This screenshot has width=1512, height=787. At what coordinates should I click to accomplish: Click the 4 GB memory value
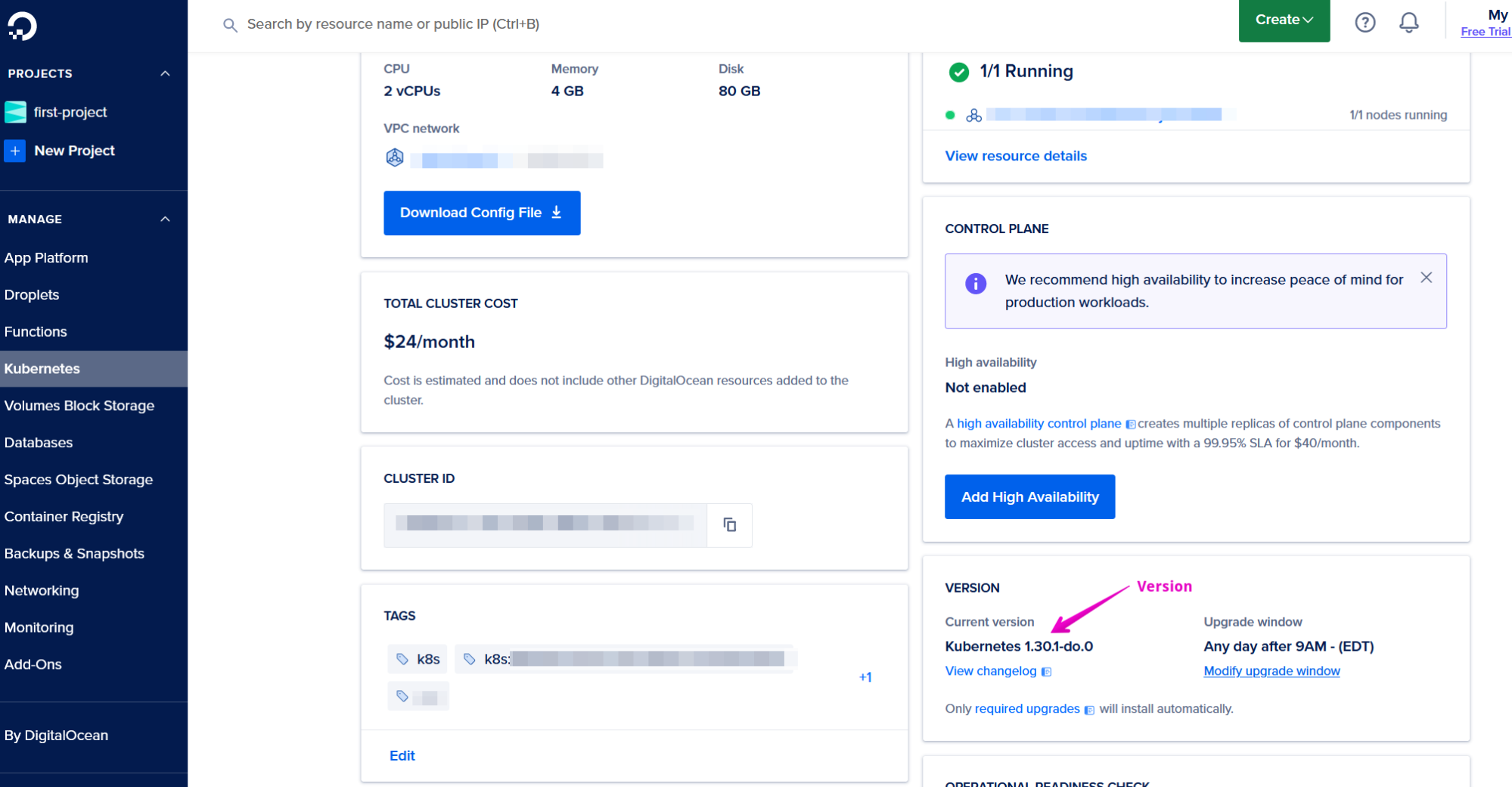click(x=567, y=91)
